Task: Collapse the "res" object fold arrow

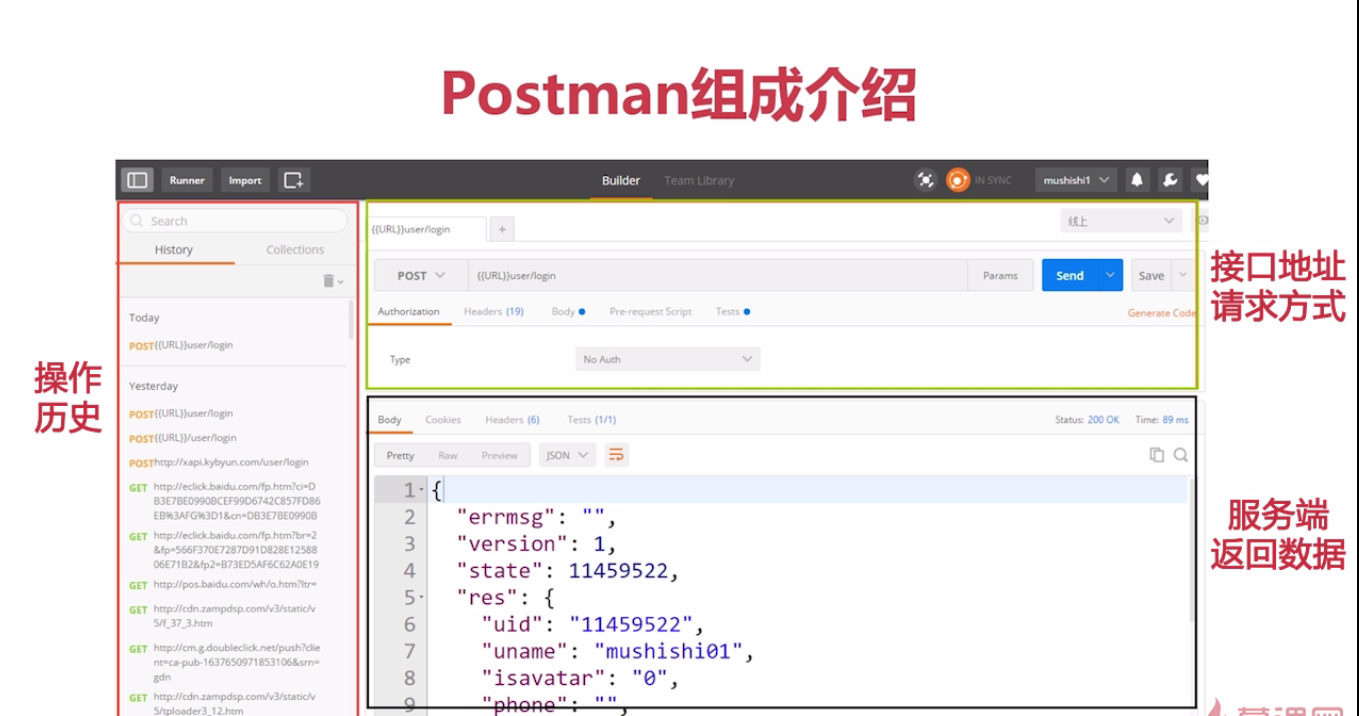Action: 422,598
